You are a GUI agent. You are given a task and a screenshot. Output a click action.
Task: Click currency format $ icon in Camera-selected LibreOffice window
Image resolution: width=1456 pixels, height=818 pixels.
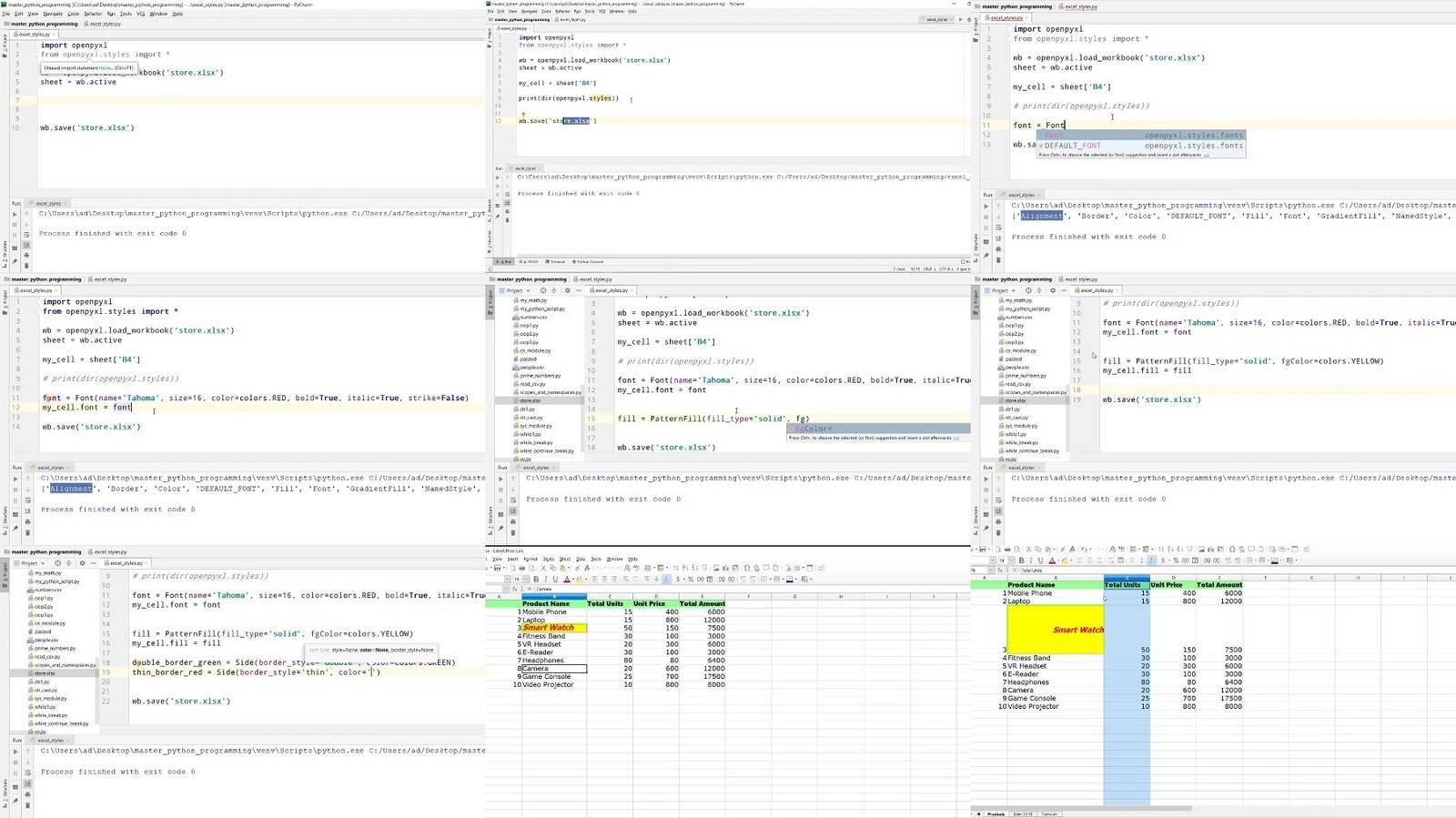[678, 579]
